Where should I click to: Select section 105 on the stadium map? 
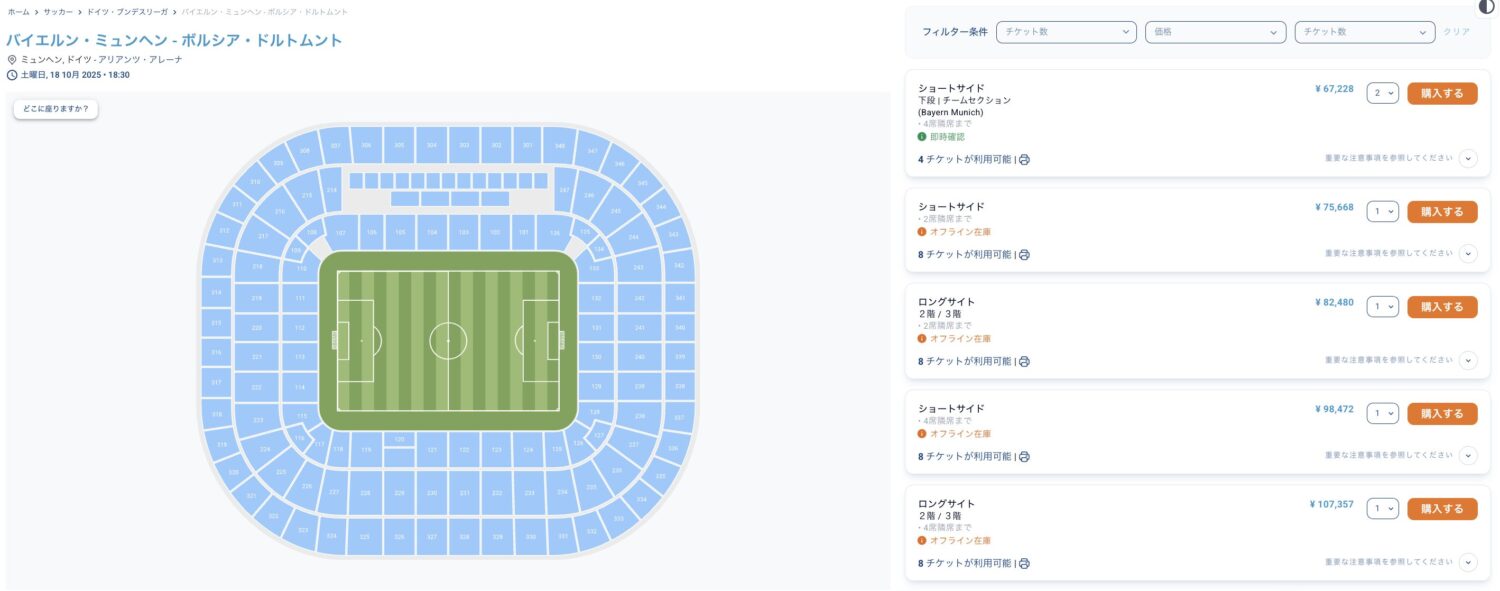[400, 232]
